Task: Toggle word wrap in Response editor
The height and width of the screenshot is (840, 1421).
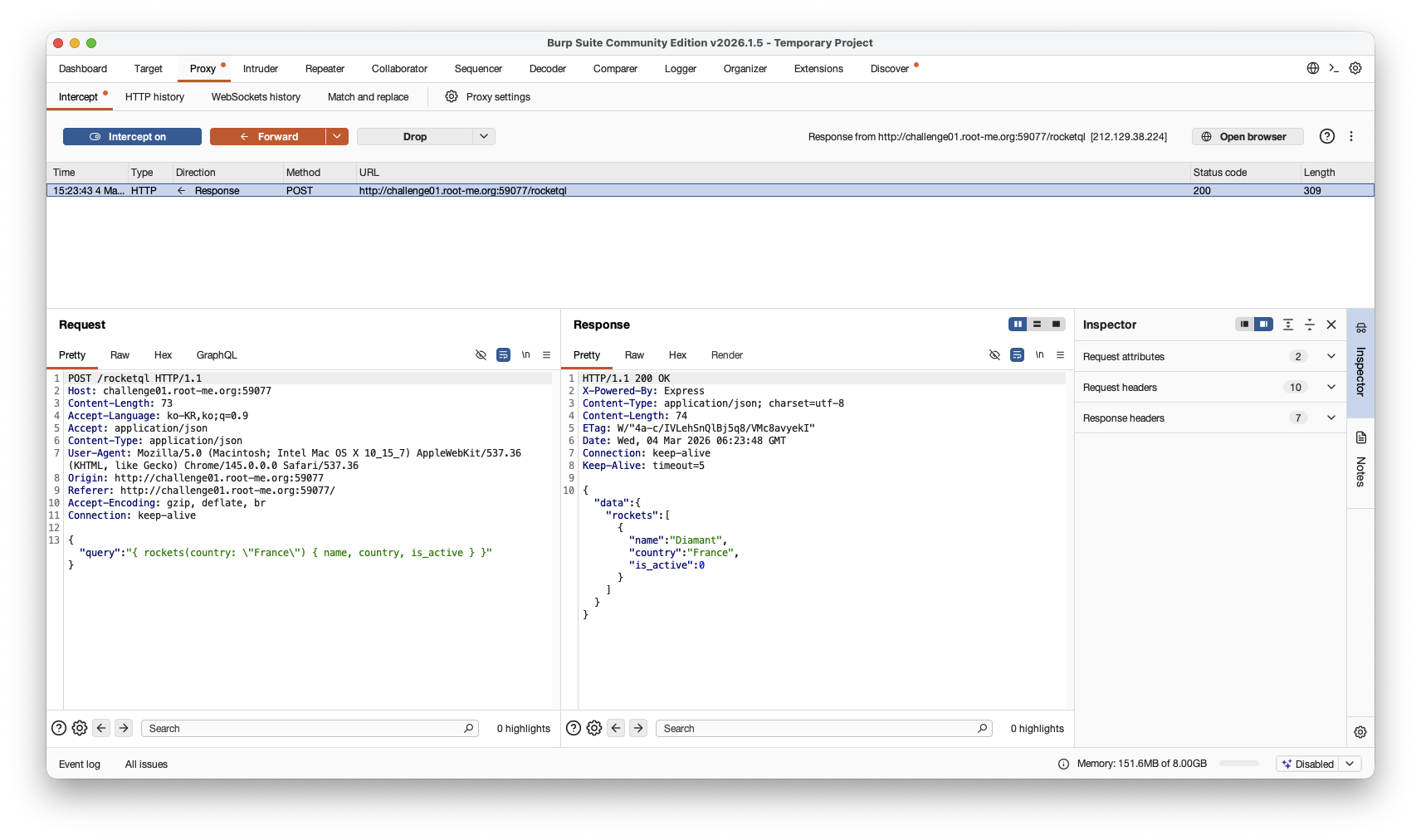Action: (1017, 354)
